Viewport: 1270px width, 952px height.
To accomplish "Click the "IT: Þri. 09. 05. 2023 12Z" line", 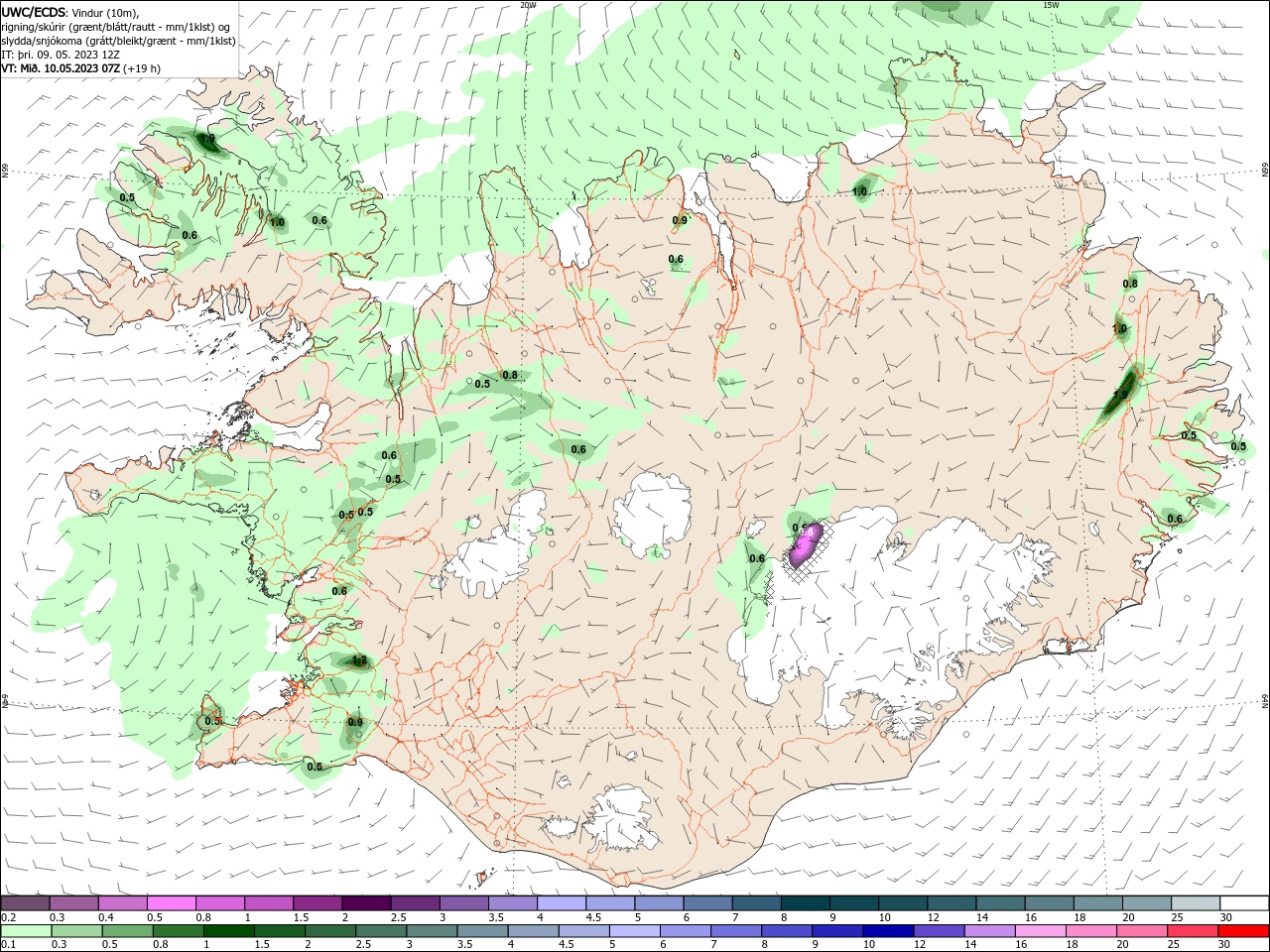I will coord(61,55).
